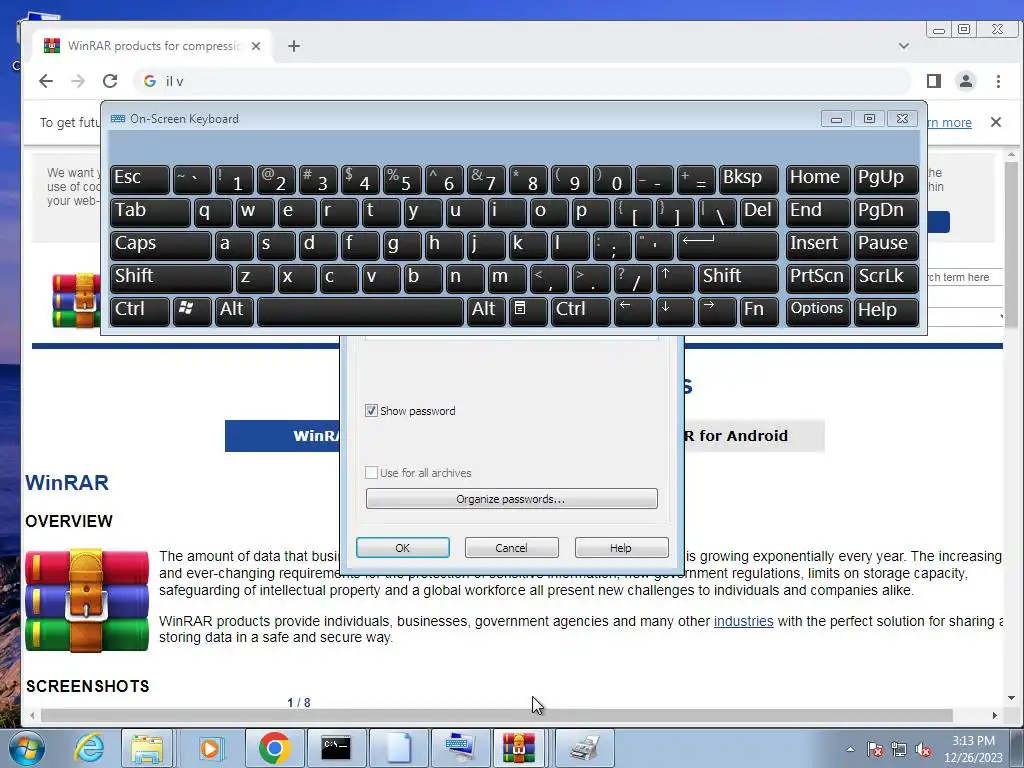Click the down arrow key on keyboard
The width and height of the screenshot is (1024, 768).
[x=674, y=311]
